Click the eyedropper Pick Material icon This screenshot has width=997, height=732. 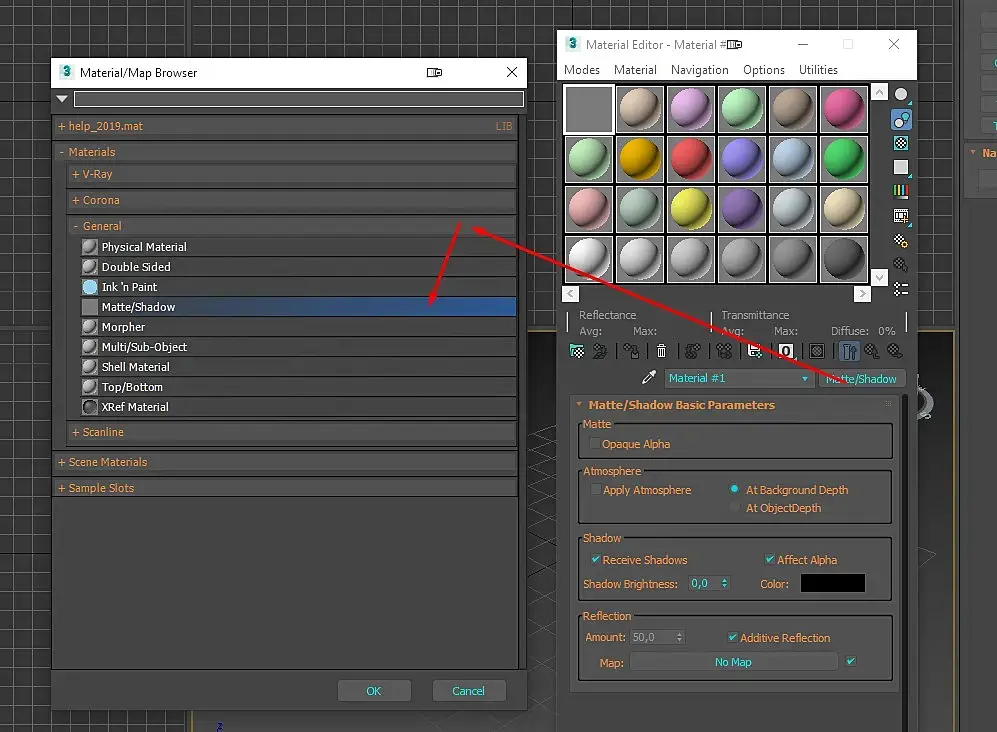pos(649,378)
